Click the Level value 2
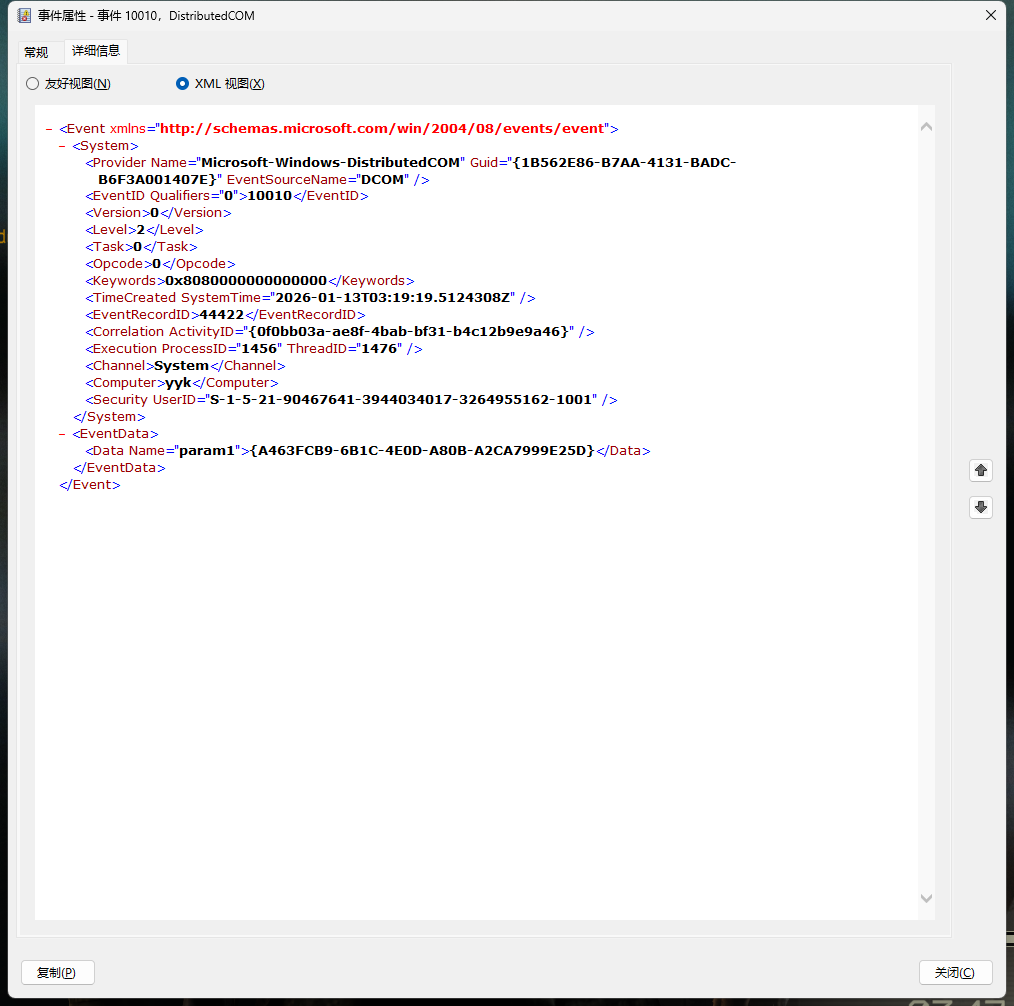 (141, 230)
